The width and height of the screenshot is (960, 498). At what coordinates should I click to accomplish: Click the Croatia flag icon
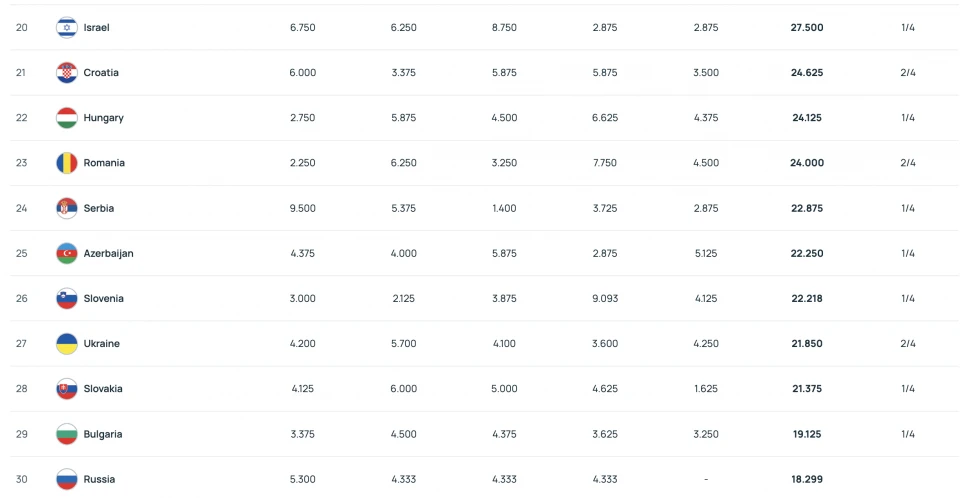[x=67, y=73]
